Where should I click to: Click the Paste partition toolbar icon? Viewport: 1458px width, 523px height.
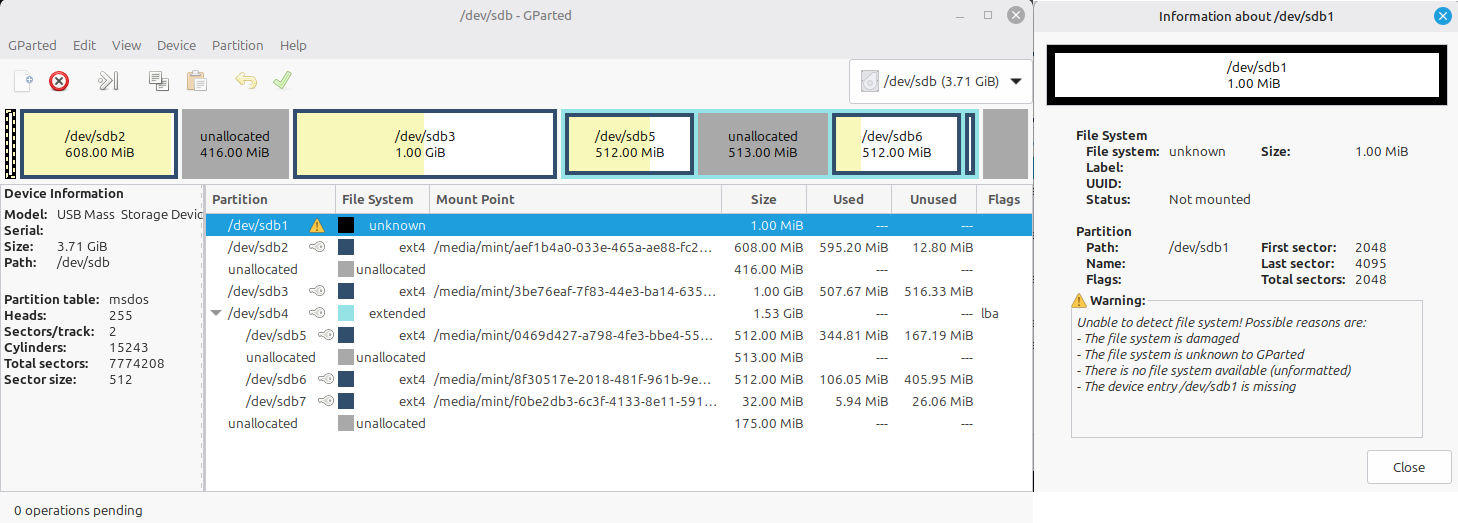(197, 81)
